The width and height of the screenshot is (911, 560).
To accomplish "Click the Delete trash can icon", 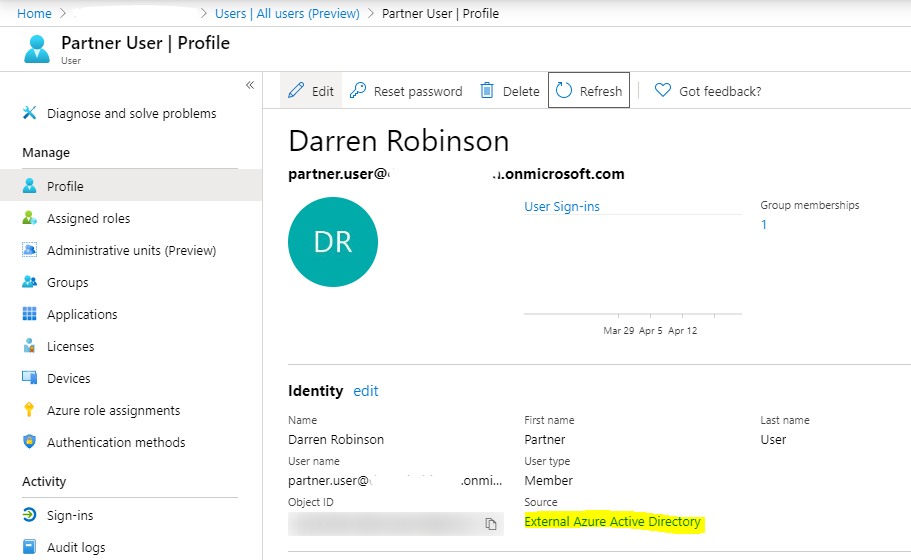I will click(487, 91).
